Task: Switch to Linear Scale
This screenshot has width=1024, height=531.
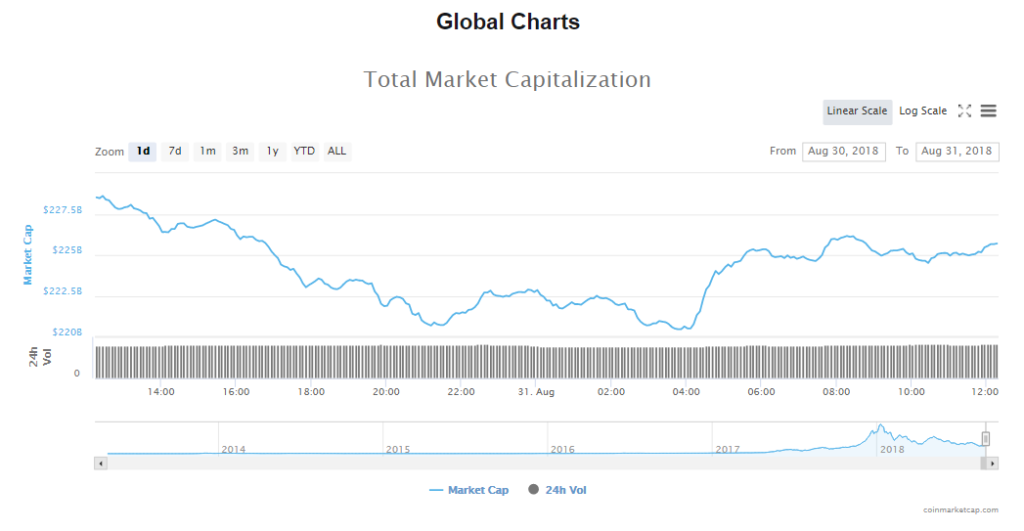Action: (x=857, y=111)
